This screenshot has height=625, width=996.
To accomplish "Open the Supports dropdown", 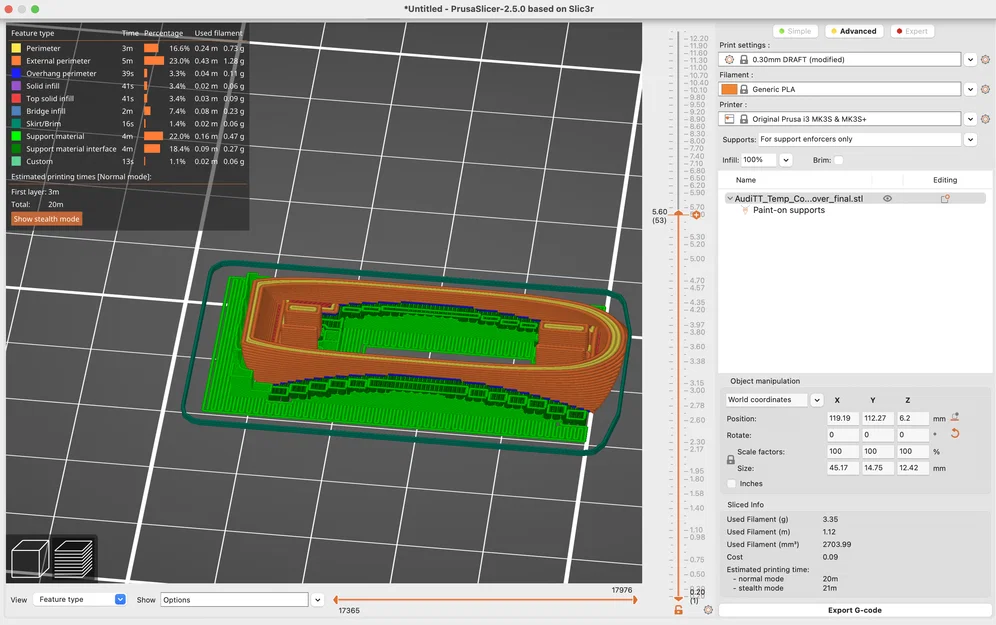I will click(970, 140).
